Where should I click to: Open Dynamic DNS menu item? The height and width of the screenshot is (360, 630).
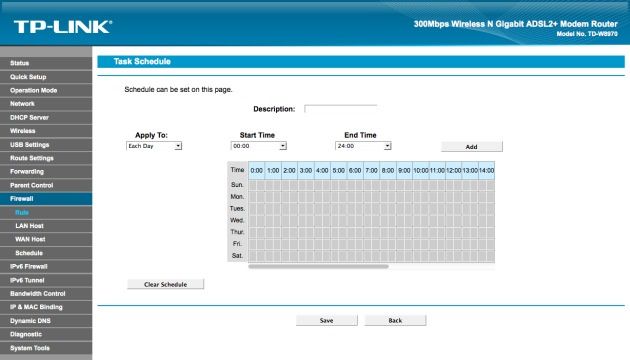[46, 321]
